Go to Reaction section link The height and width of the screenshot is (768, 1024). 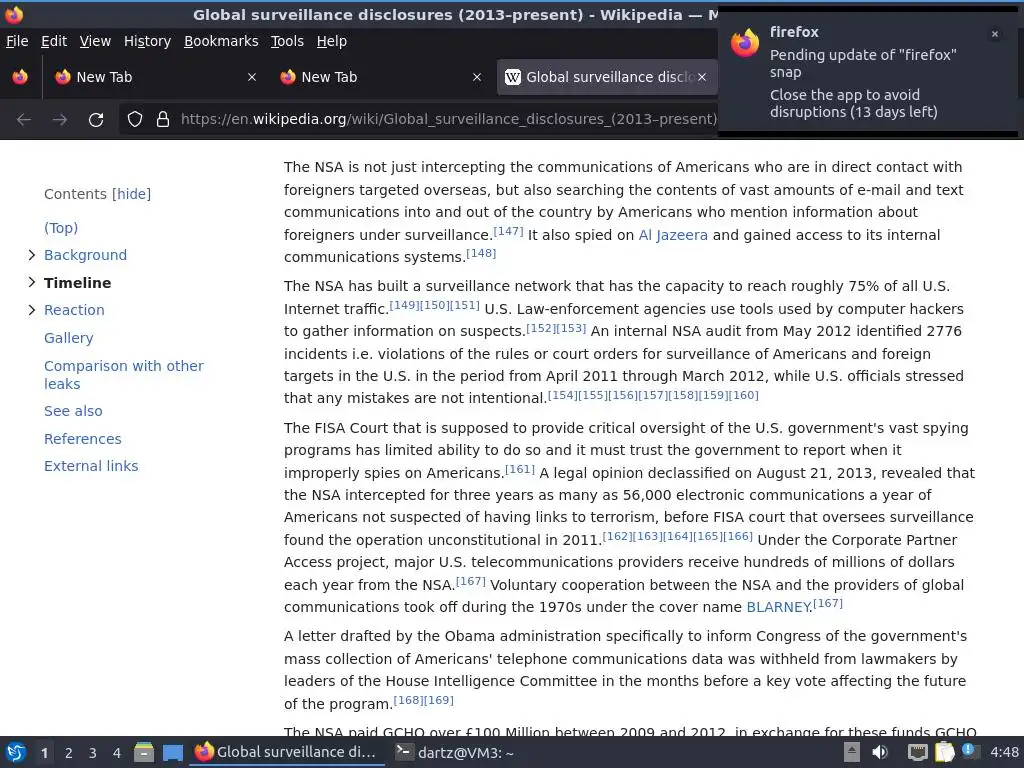coord(74,310)
